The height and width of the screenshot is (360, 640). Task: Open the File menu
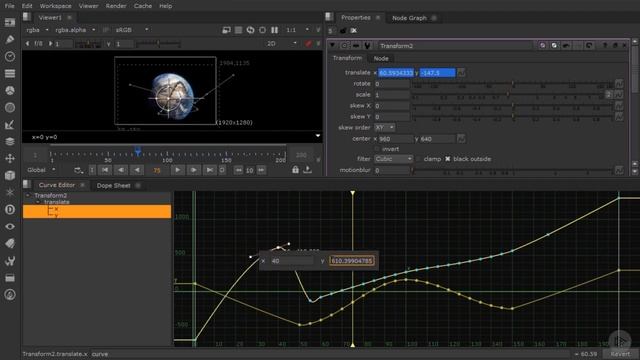coord(9,6)
